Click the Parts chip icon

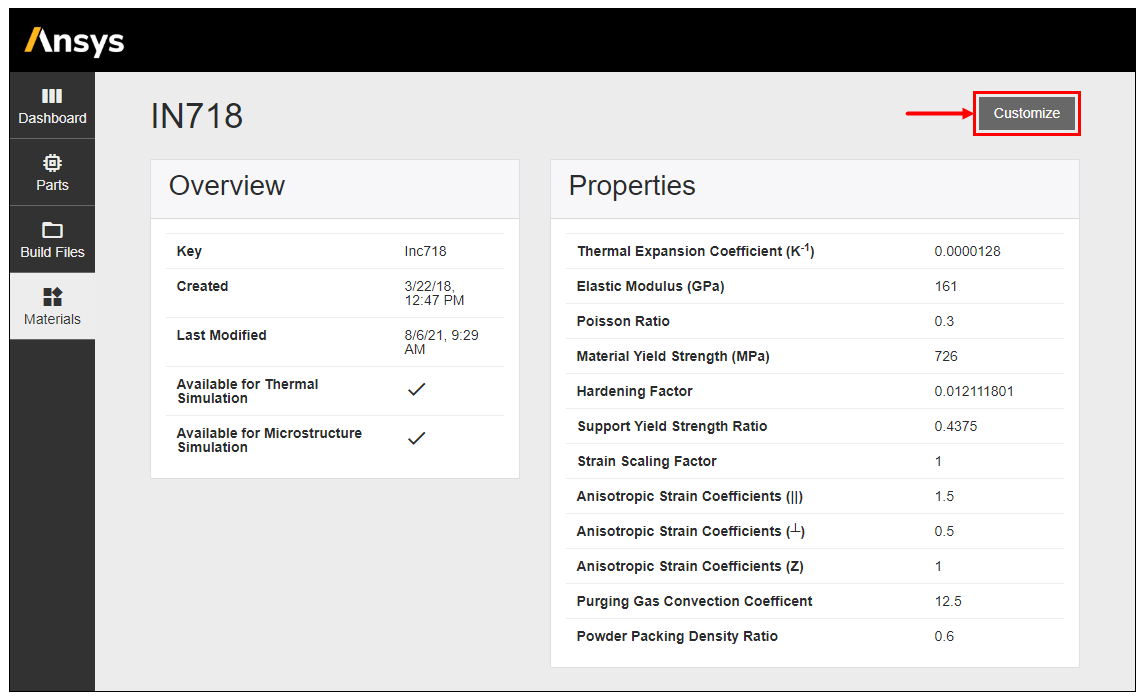tap(52, 163)
